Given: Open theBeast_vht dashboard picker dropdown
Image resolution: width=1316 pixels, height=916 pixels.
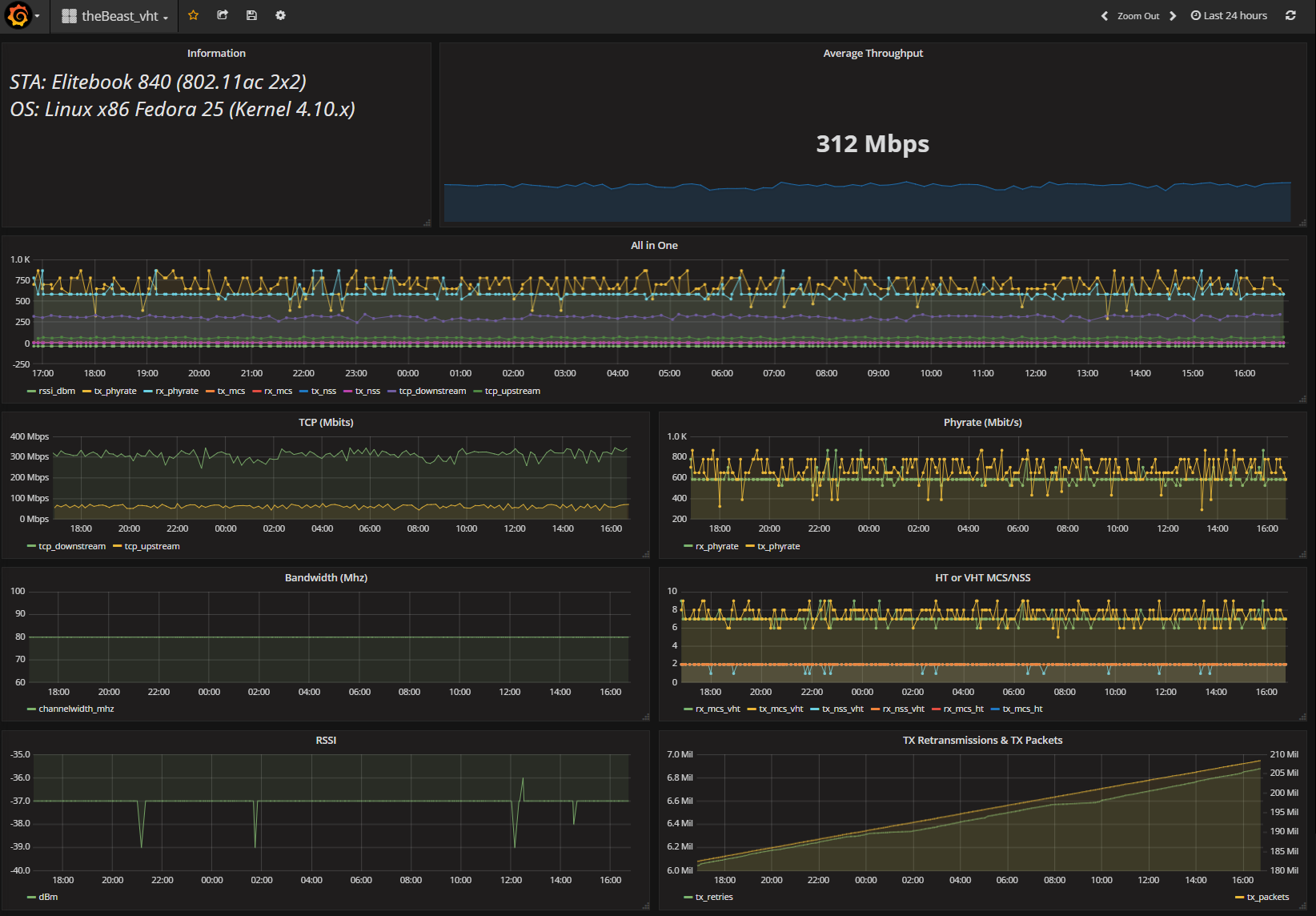Looking at the screenshot, I should (x=114, y=16).
